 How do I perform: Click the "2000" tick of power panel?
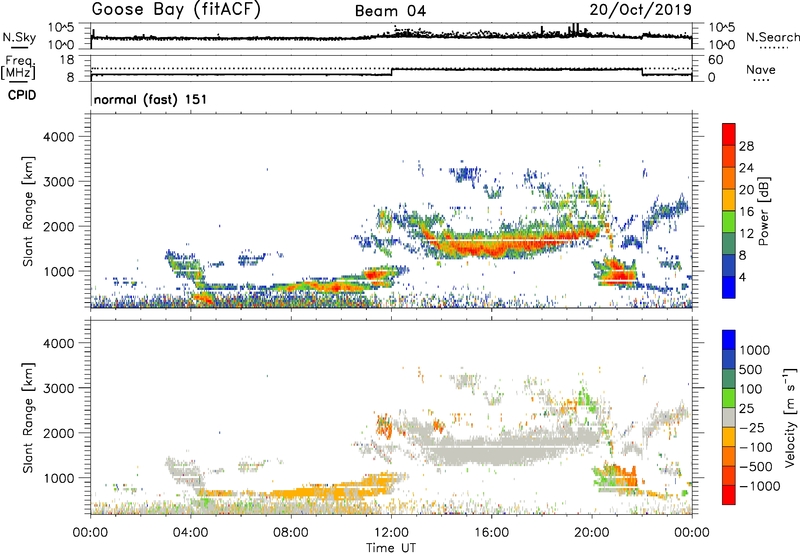(x=58, y=226)
